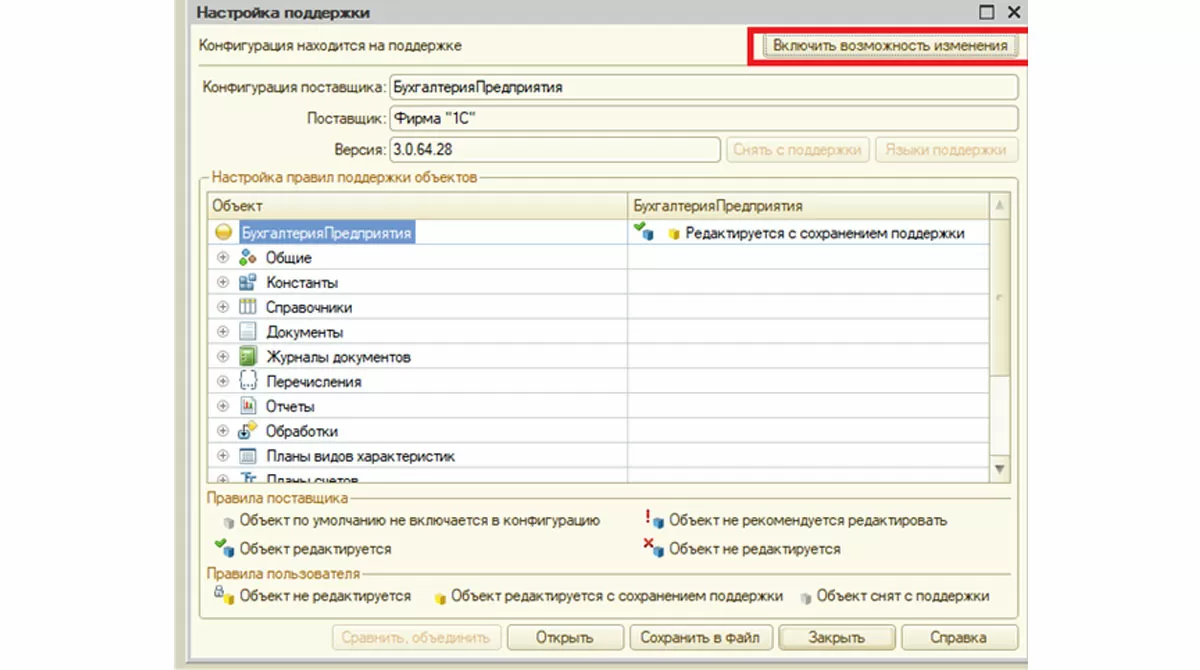The image size is (1200, 670).
Task: Click the tree scrollbar down arrow
Action: (1000, 469)
